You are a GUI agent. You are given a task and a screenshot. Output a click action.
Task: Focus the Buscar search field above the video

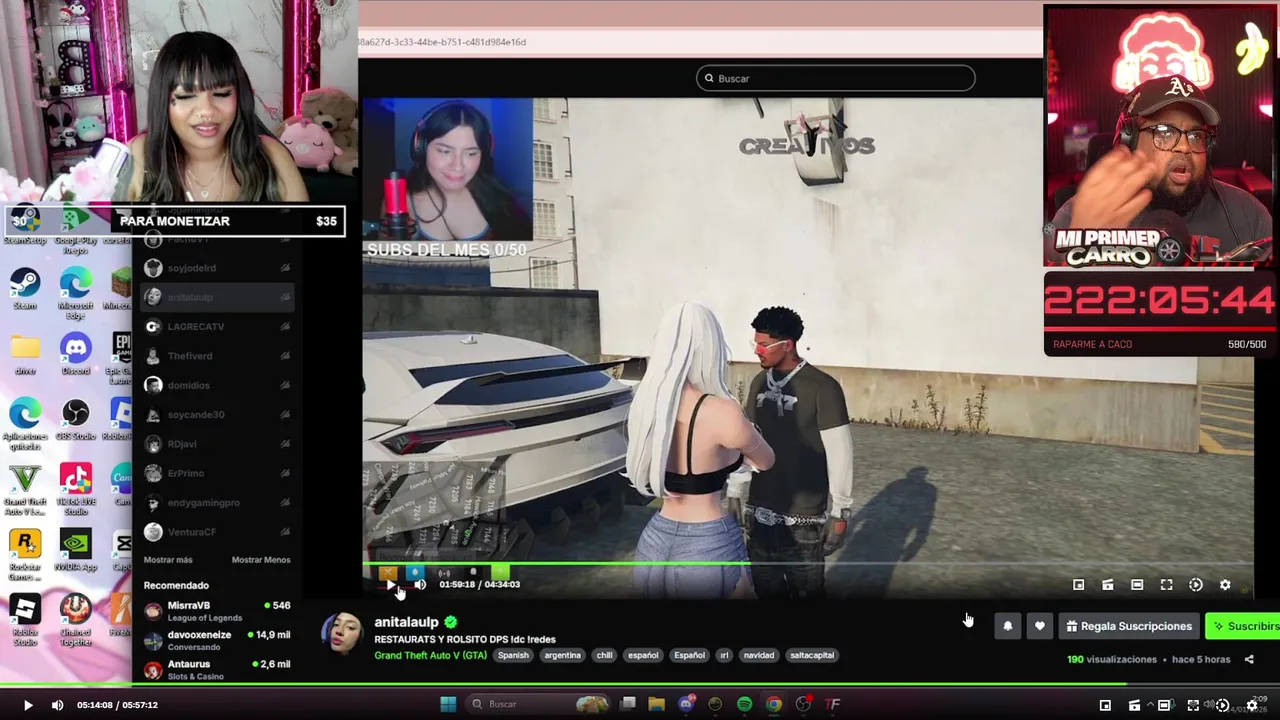pyautogui.click(x=836, y=78)
